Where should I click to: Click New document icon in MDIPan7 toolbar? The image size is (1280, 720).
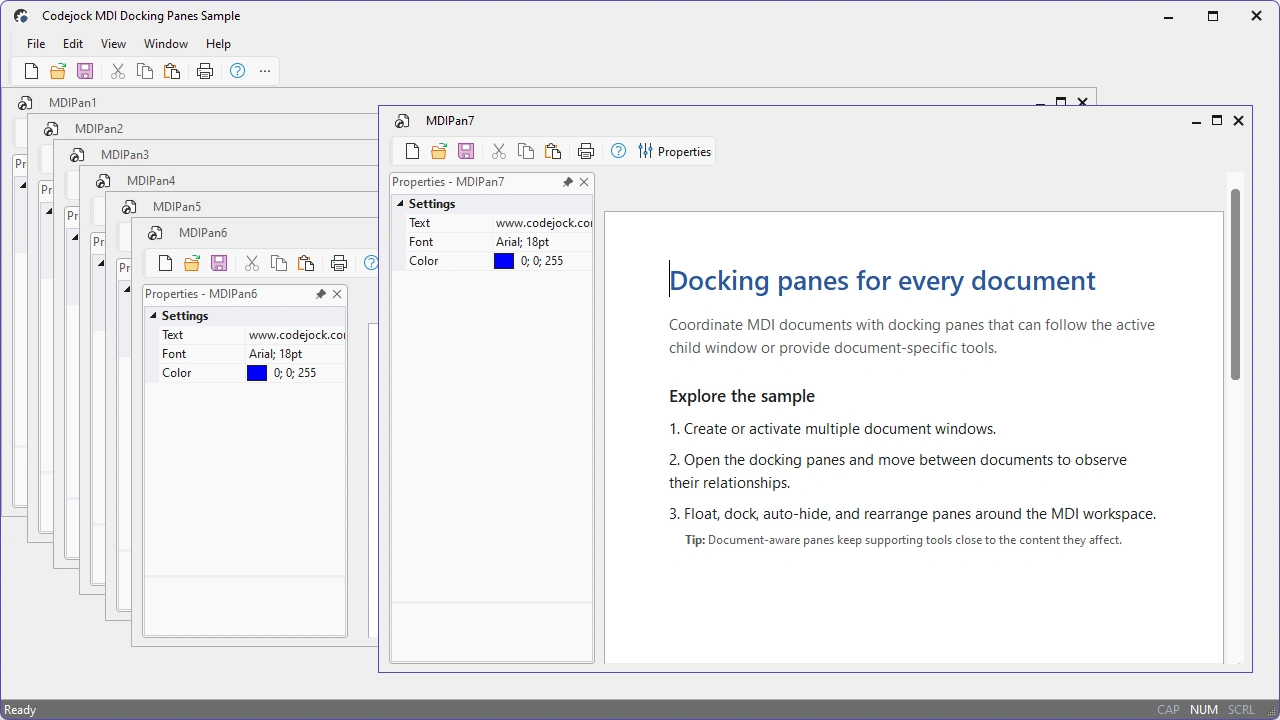[x=412, y=151]
